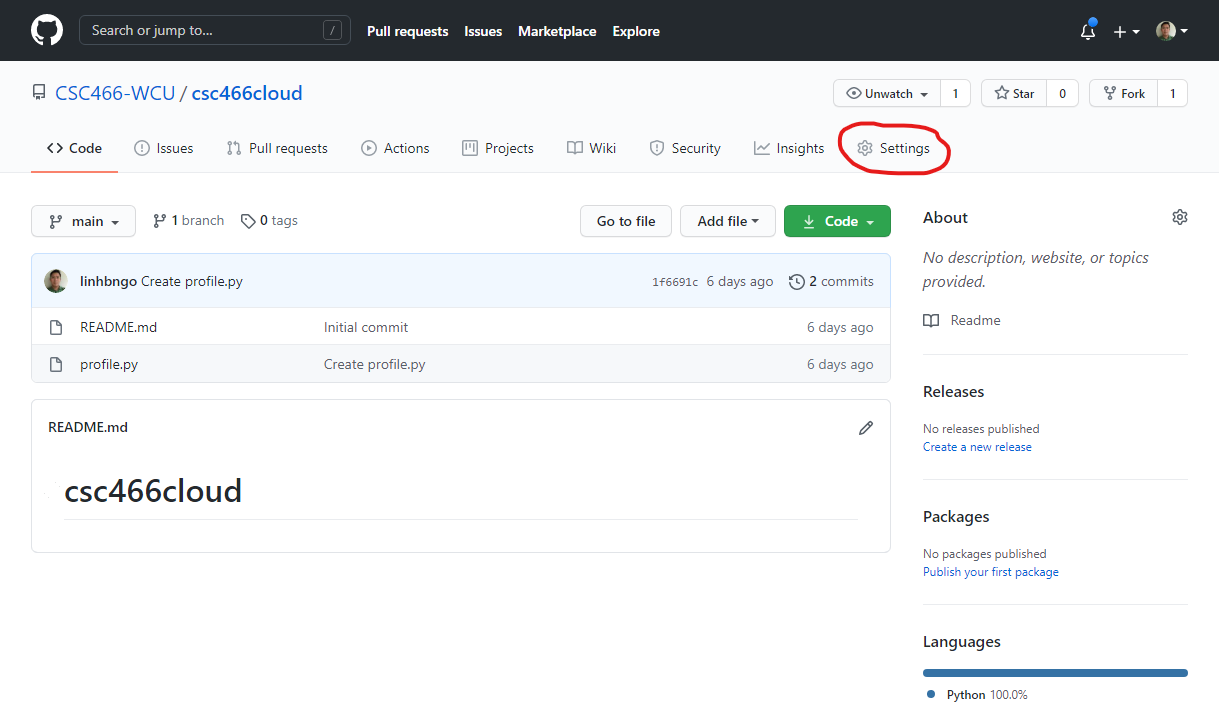Click the README.md file icon
The width and height of the screenshot is (1219, 712).
(x=57, y=327)
